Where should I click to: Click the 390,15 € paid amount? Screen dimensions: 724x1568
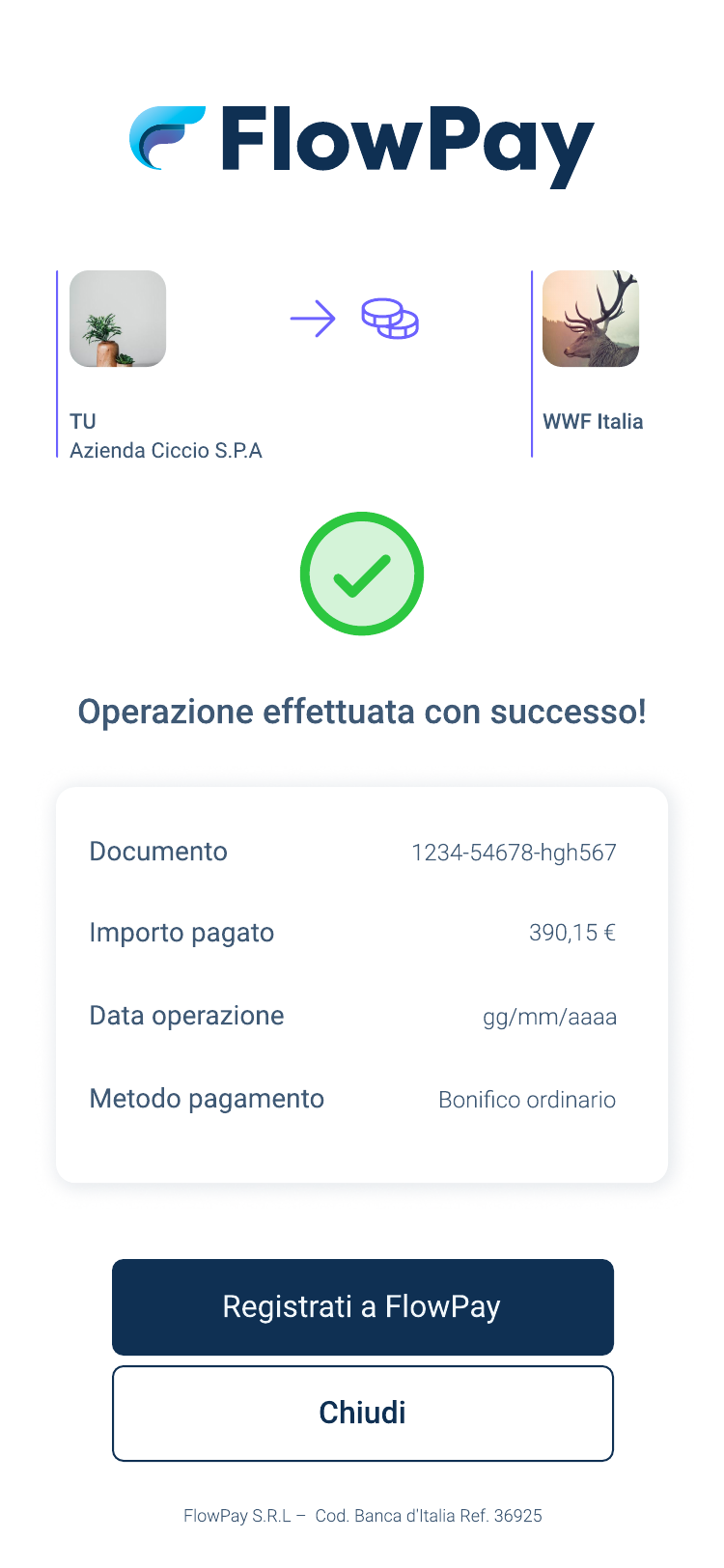pos(572,933)
